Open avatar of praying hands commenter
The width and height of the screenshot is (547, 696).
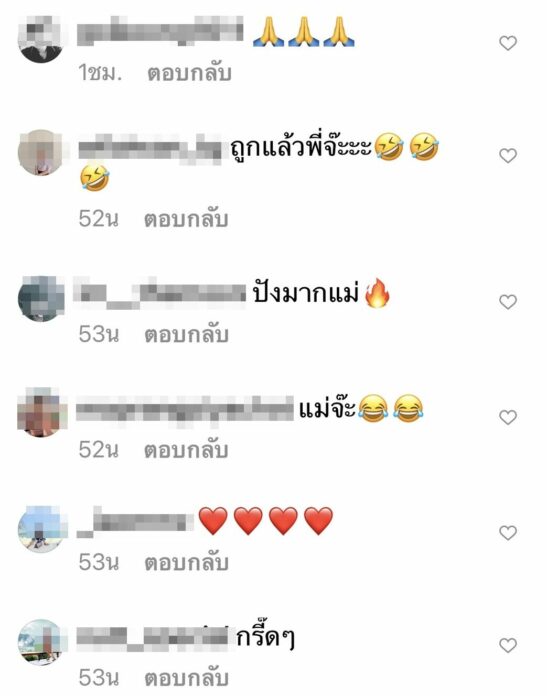point(41,40)
